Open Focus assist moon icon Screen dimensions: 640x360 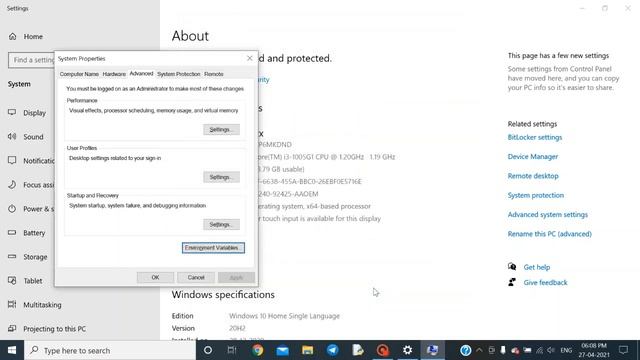12,184
